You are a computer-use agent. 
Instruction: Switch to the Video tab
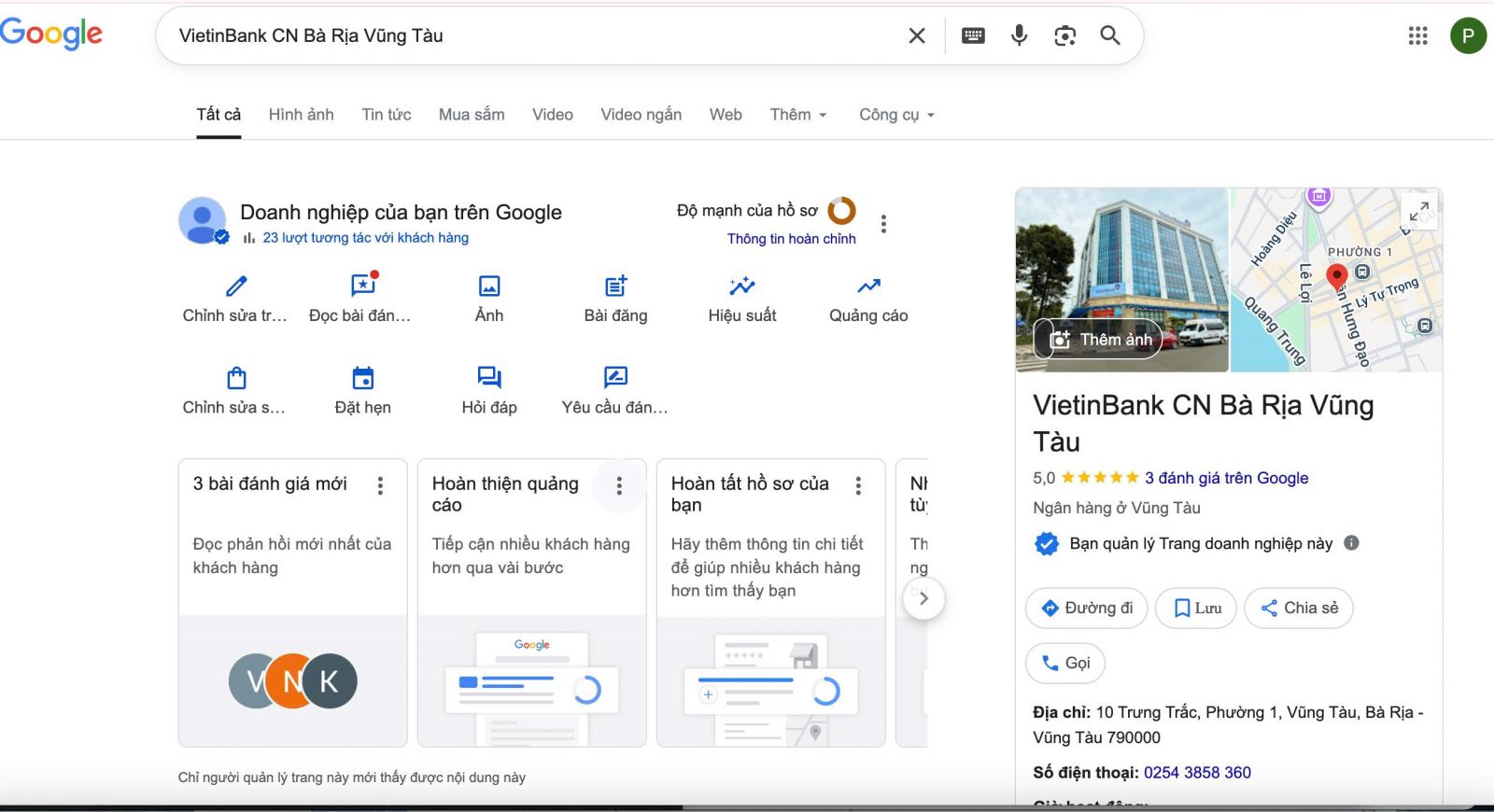(553, 115)
